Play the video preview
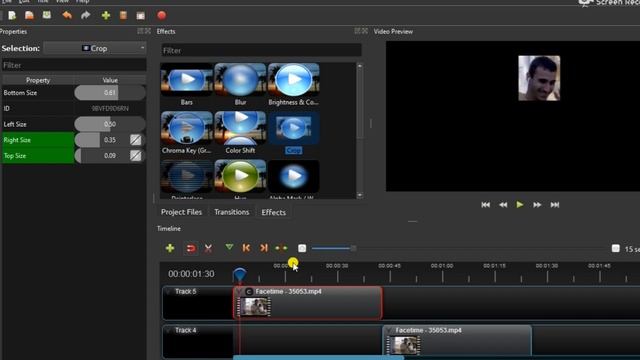 [520, 204]
